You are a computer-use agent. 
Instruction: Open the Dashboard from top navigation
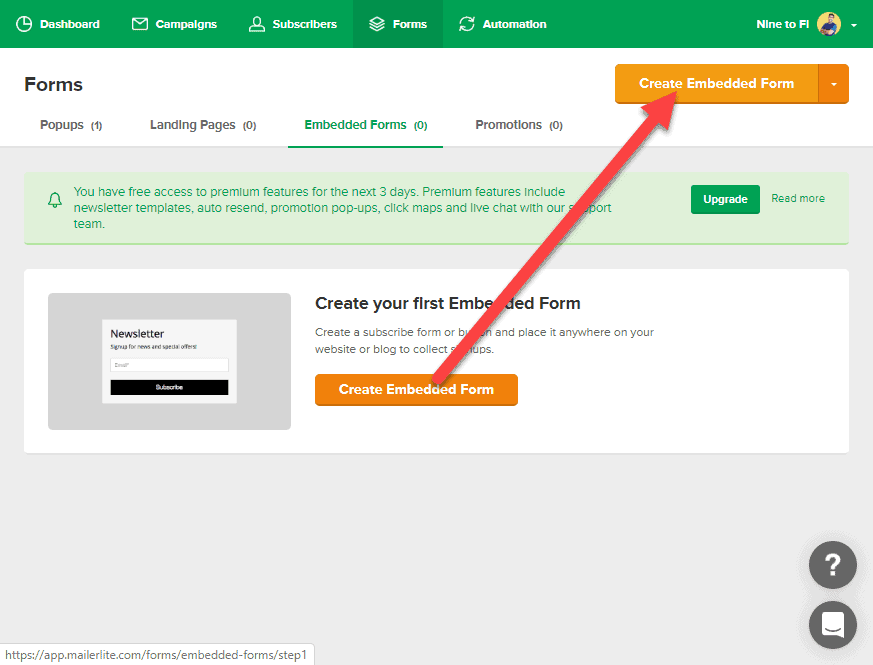pyautogui.click(x=57, y=23)
